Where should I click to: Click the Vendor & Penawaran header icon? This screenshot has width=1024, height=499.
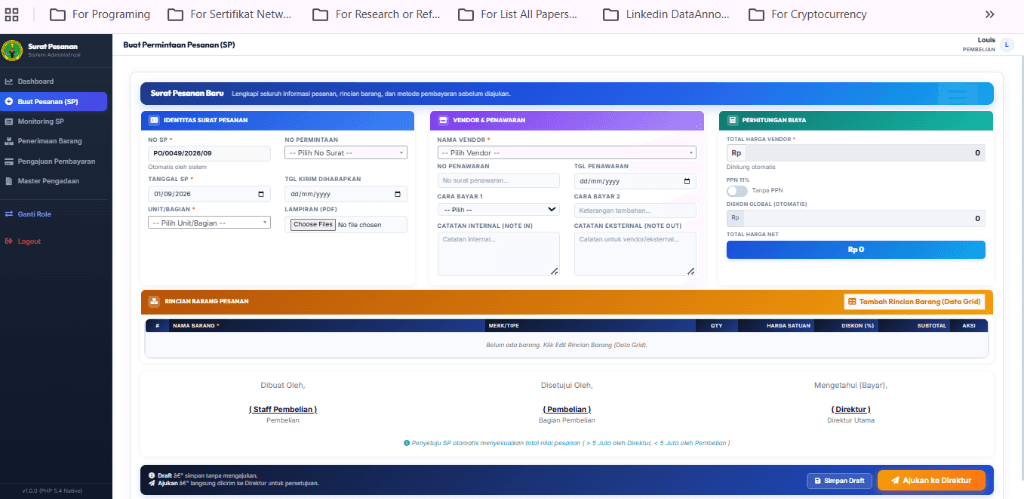pyautogui.click(x=443, y=121)
